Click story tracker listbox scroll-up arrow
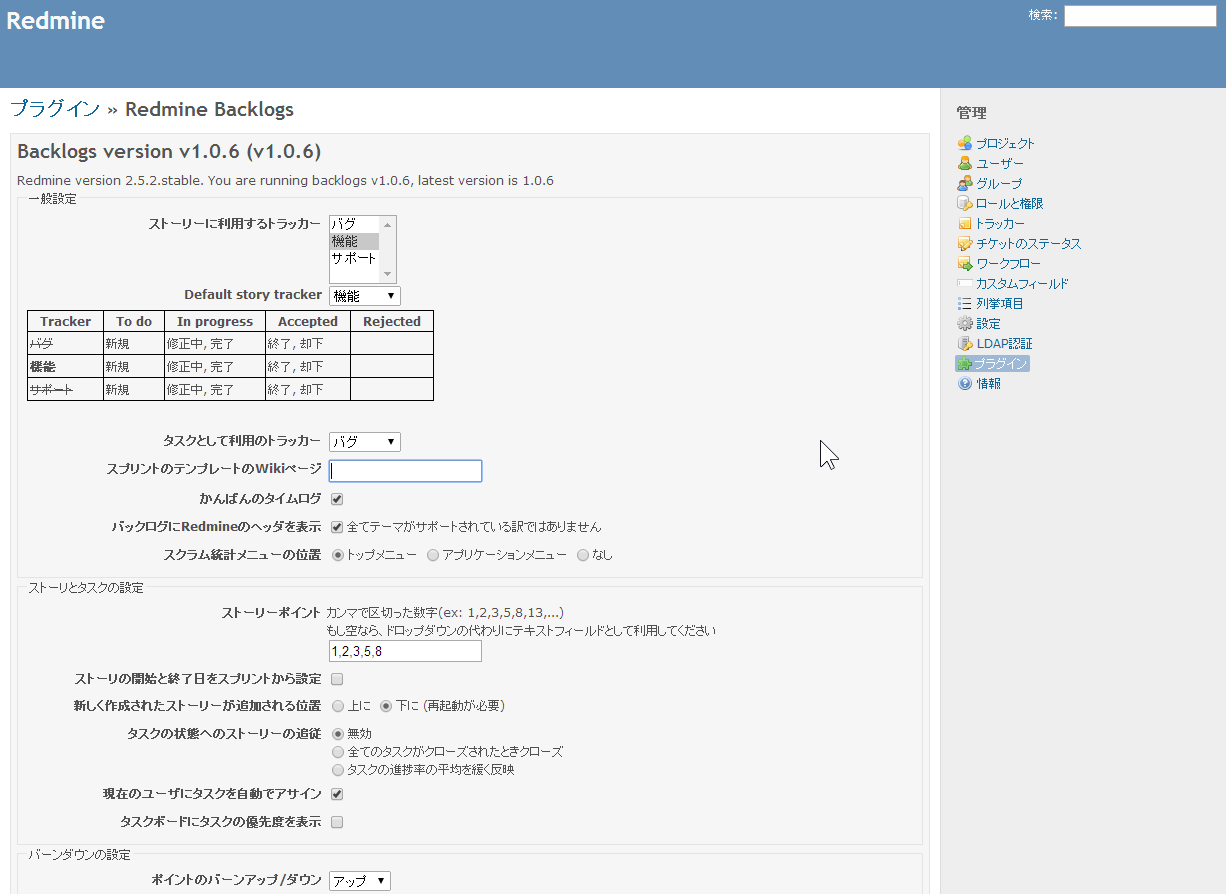This screenshot has height=894, width=1226. (388, 225)
